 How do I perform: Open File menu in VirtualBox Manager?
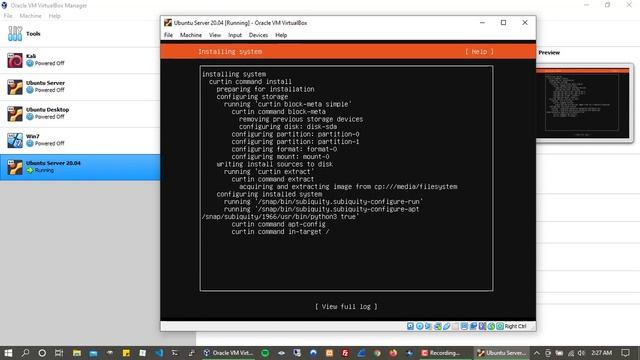[x=8, y=16]
